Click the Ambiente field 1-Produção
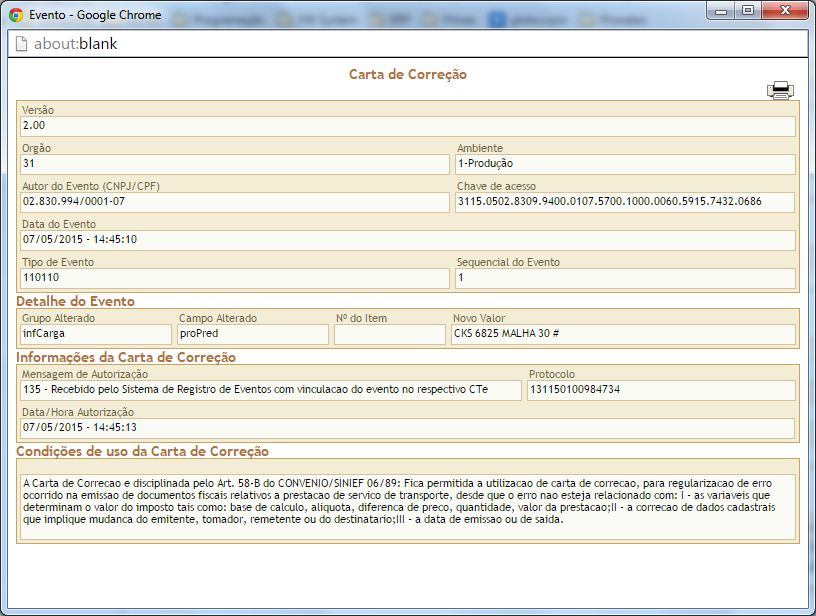Viewport: 816px width, 616px height. pyautogui.click(x=625, y=164)
